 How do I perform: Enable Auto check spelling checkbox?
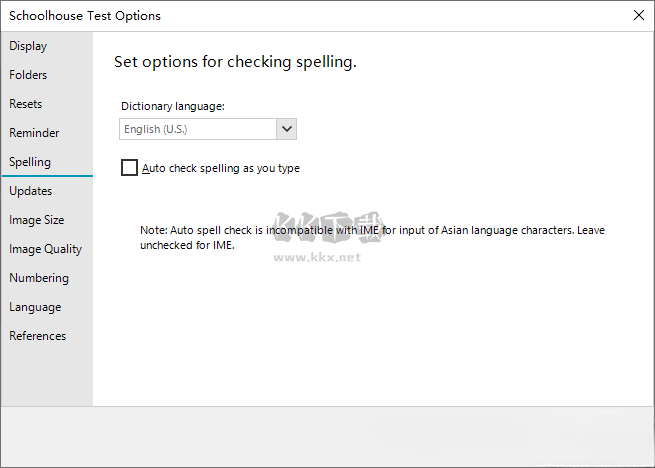(x=129, y=168)
